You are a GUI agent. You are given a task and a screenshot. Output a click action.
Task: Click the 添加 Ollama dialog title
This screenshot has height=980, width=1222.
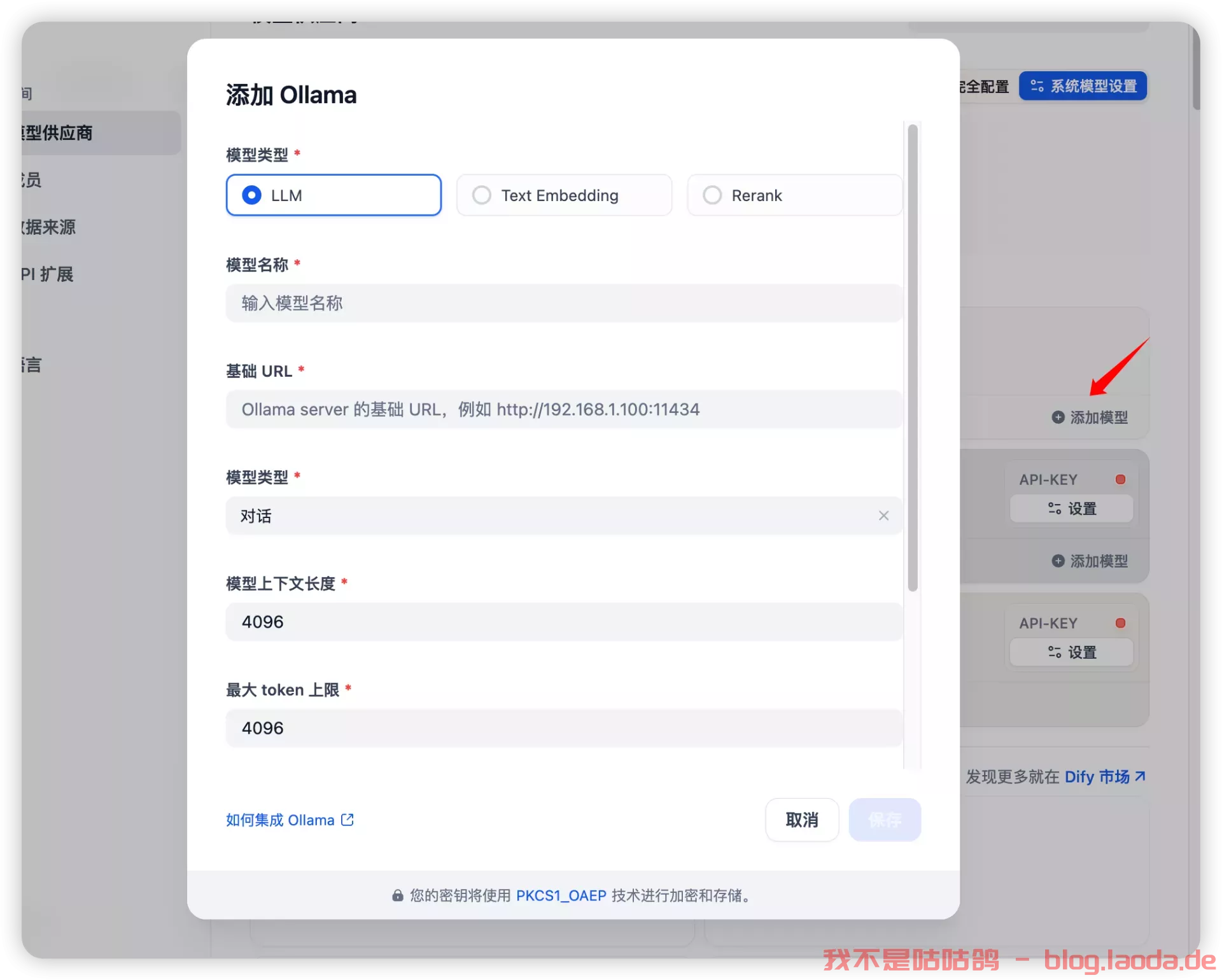pos(291,95)
